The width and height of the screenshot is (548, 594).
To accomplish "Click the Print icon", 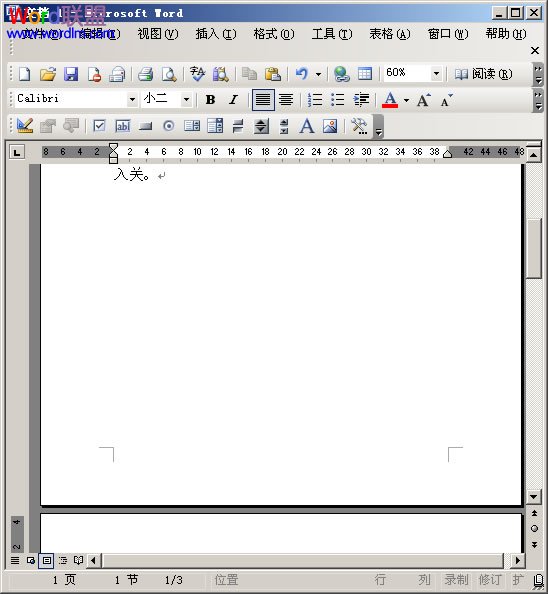I will pos(145,74).
